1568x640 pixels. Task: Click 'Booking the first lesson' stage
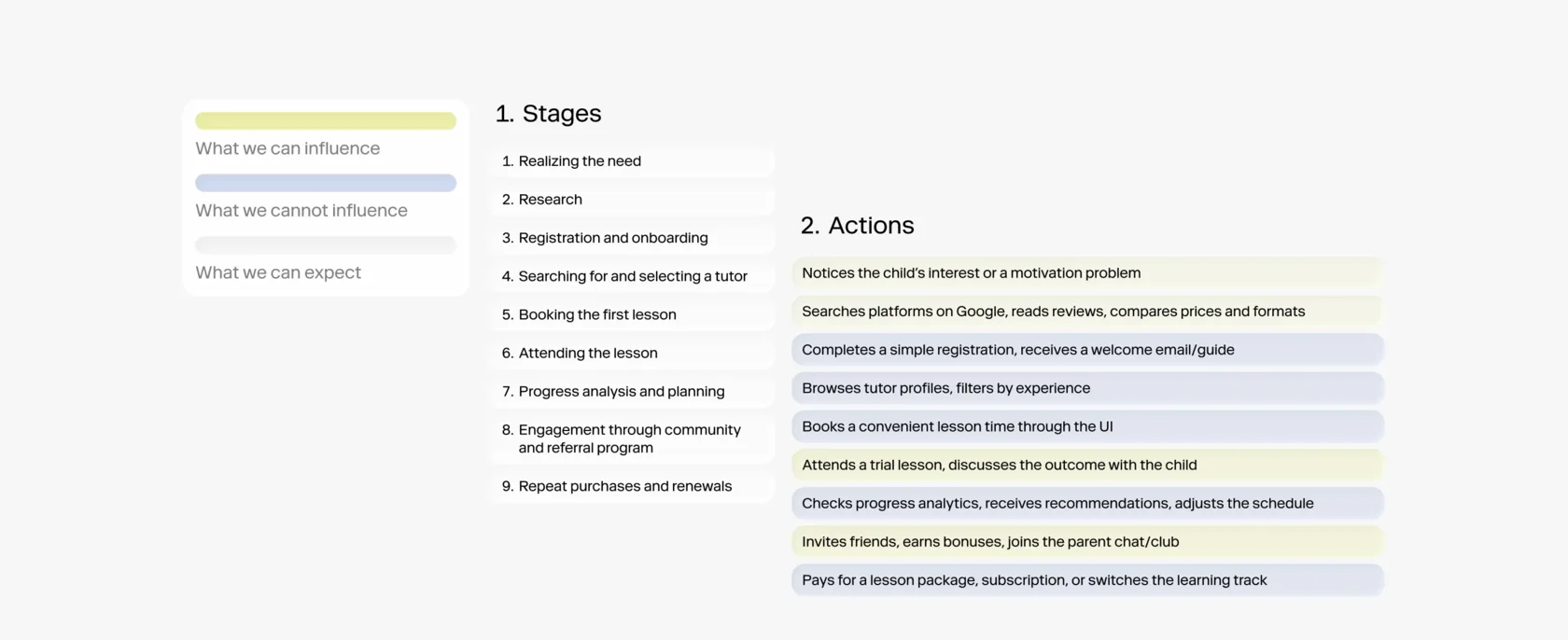point(597,314)
